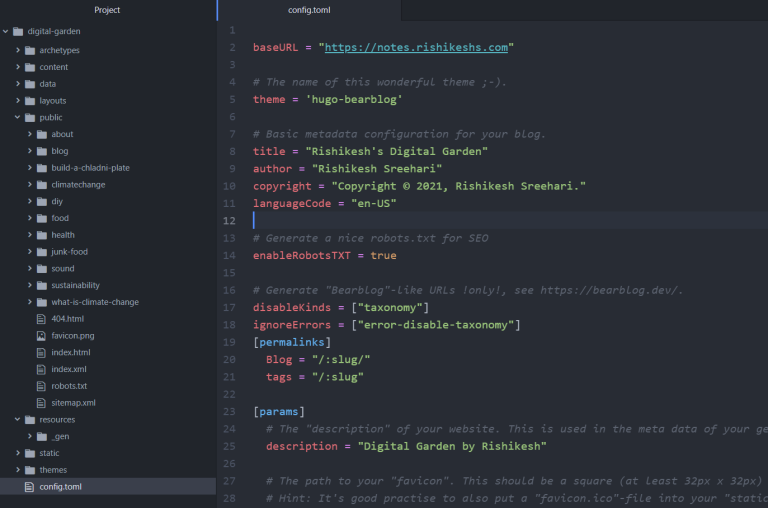This screenshot has height=508, width=768.
Task: Expand the content folder chevron
Action: [x=18, y=67]
